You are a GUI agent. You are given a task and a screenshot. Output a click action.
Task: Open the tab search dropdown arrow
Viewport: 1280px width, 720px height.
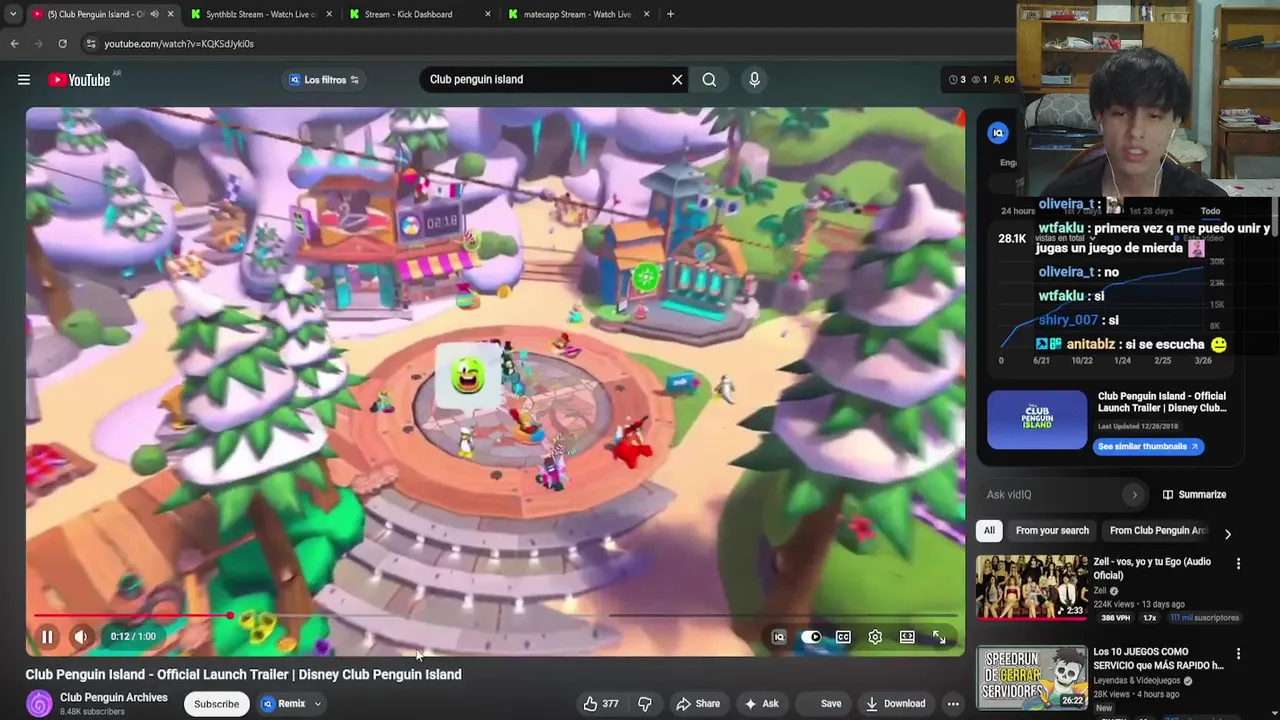point(13,14)
